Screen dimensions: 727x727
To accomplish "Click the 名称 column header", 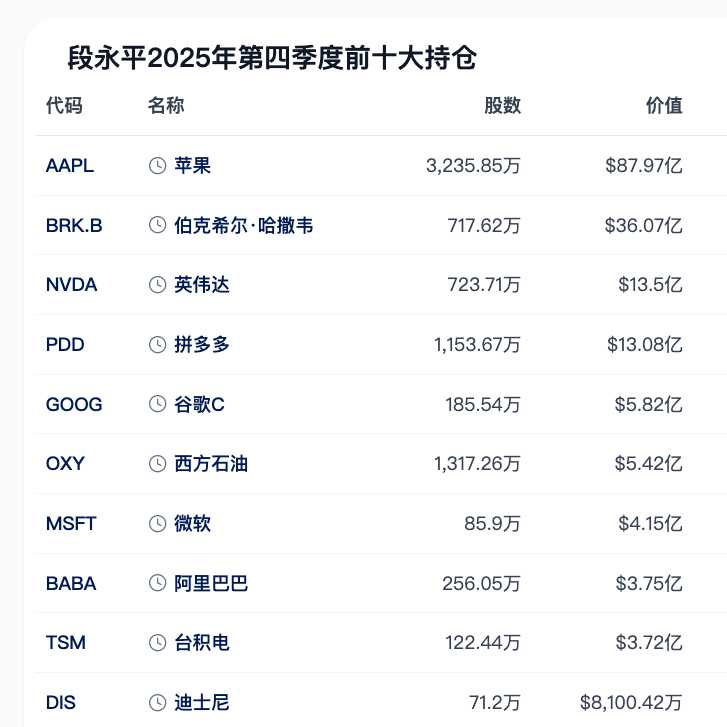I will tap(166, 106).
